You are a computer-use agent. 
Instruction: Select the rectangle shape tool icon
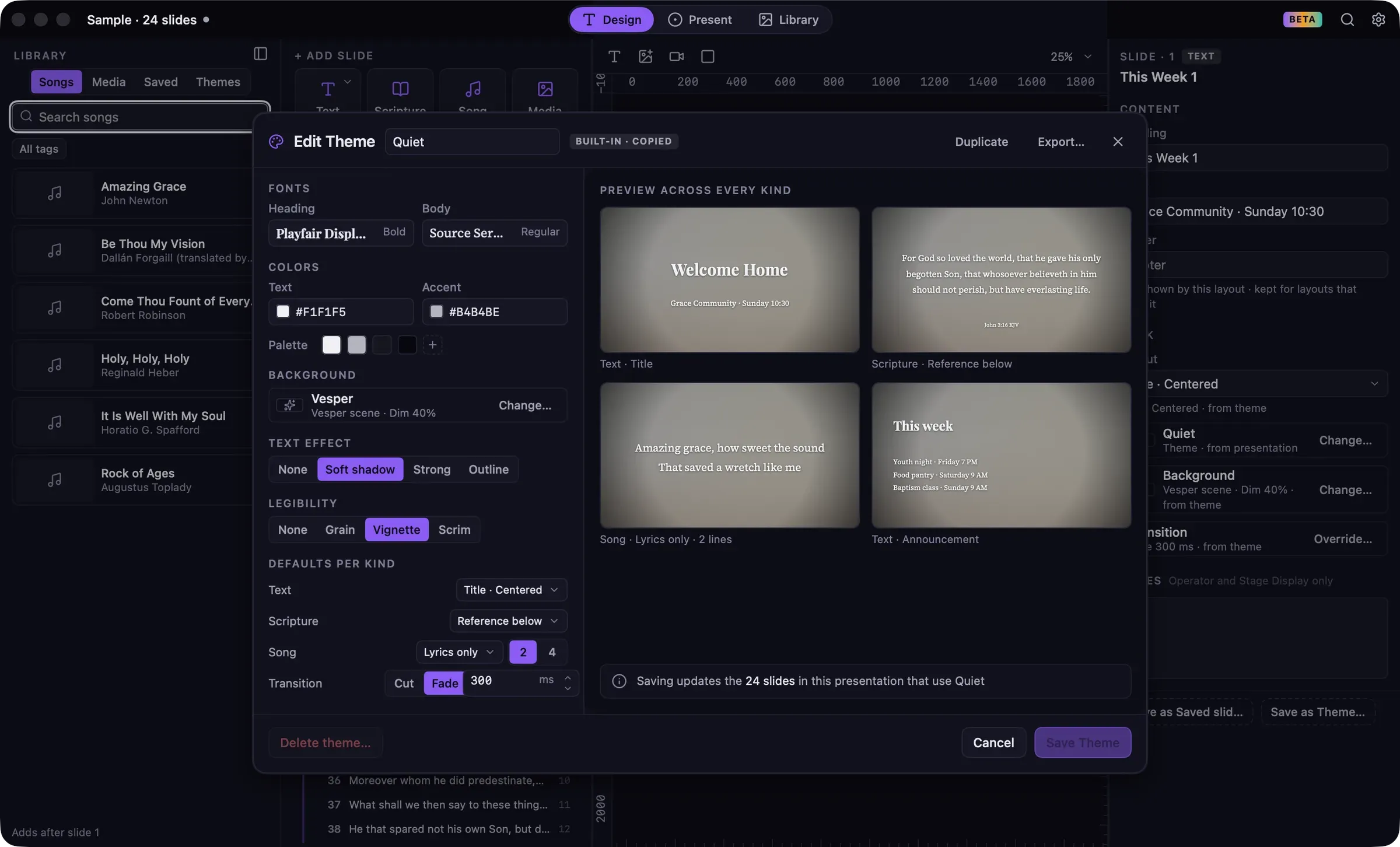(708, 56)
